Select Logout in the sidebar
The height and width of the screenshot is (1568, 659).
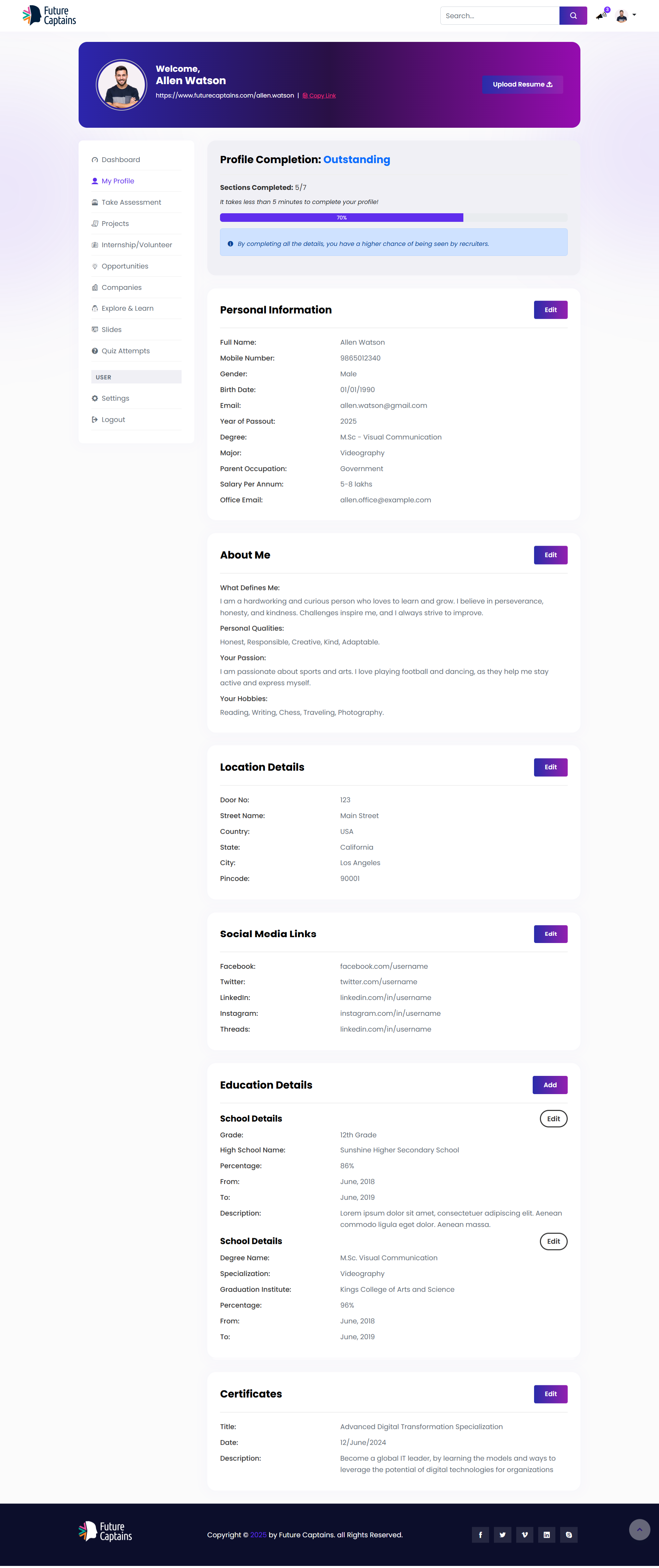(113, 420)
